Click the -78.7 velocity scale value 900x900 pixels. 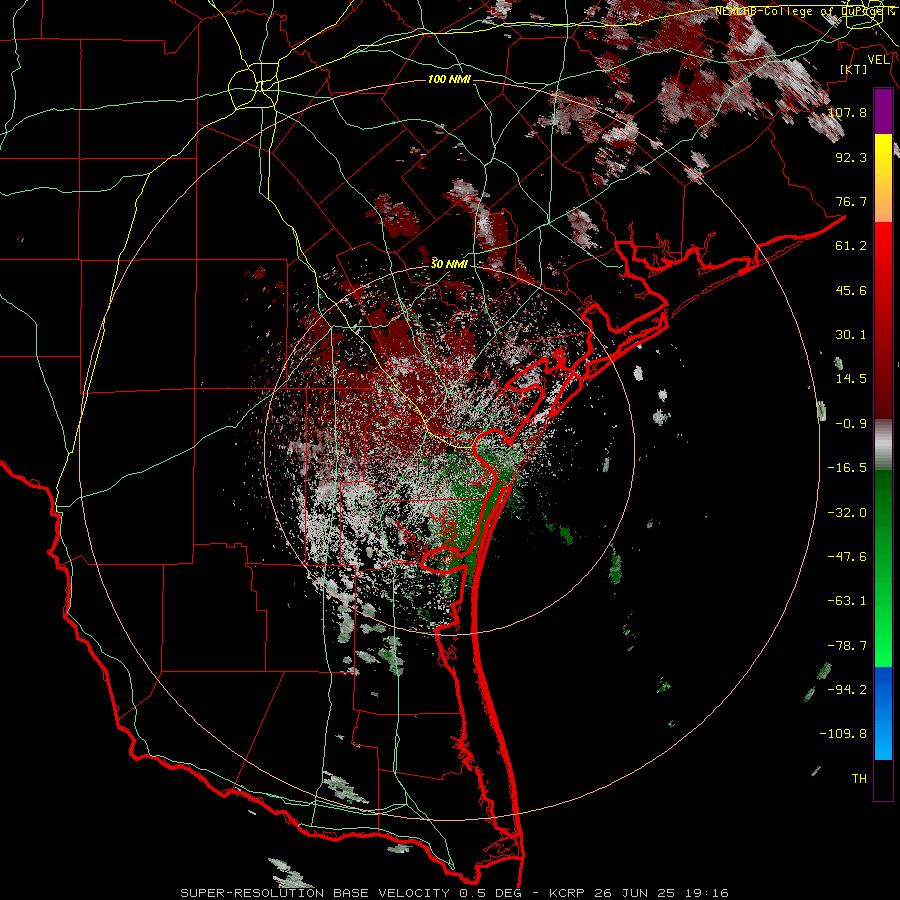pos(847,646)
